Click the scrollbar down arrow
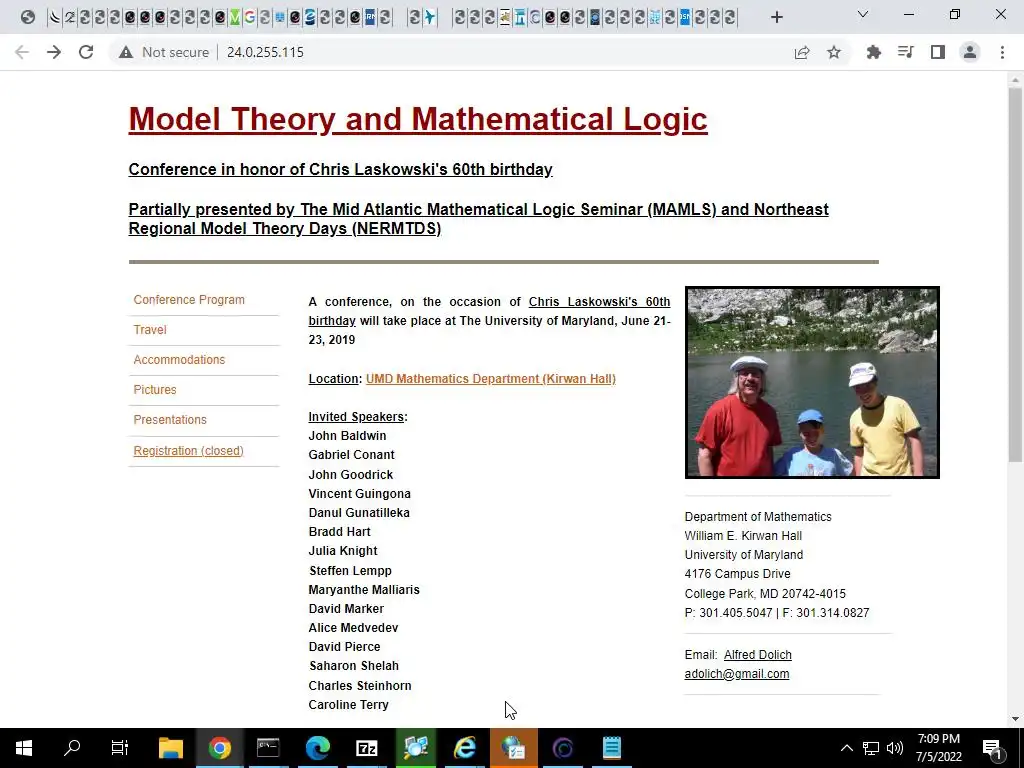The height and width of the screenshot is (768, 1024). pos(1015,719)
